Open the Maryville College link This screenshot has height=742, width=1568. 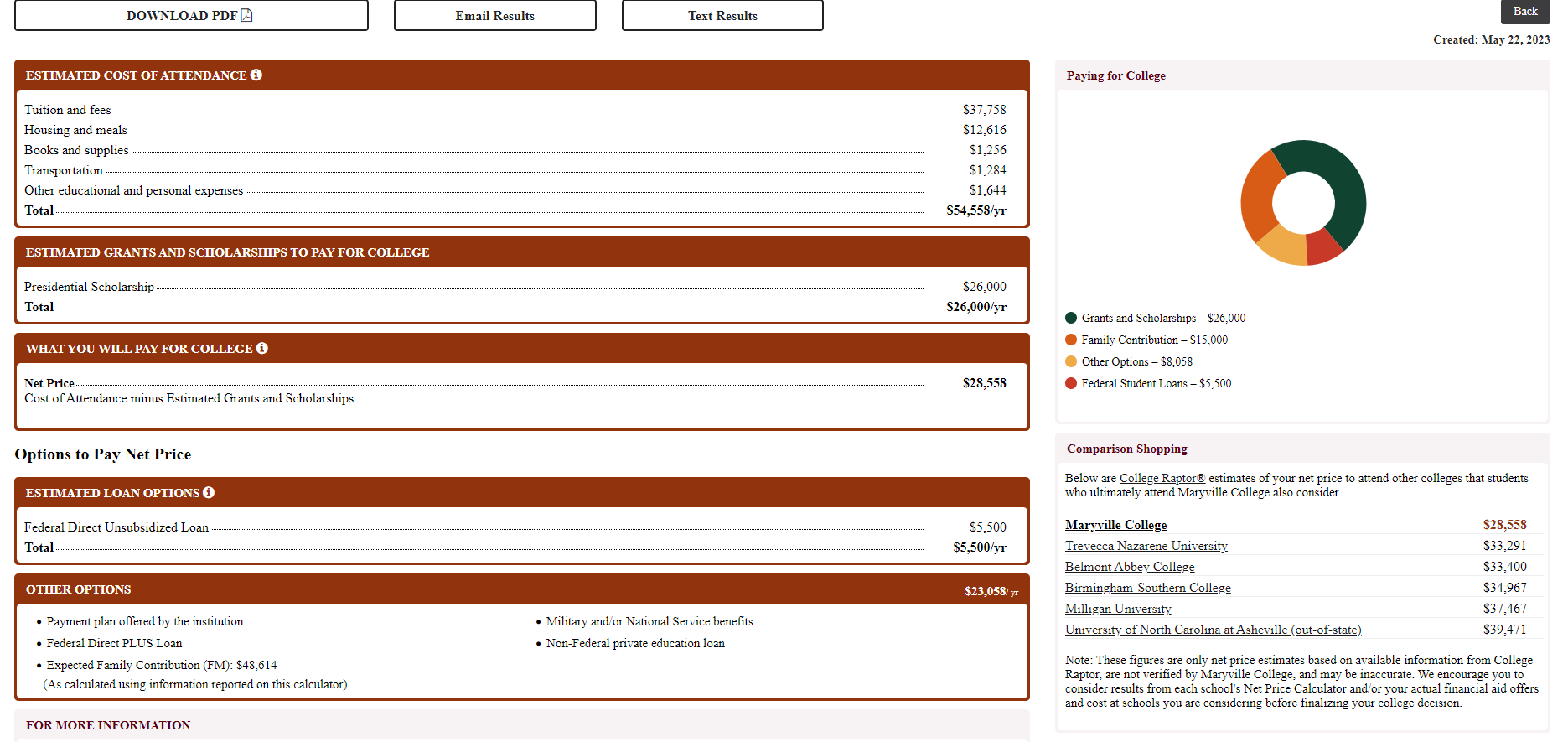[x=1115, y=525]
